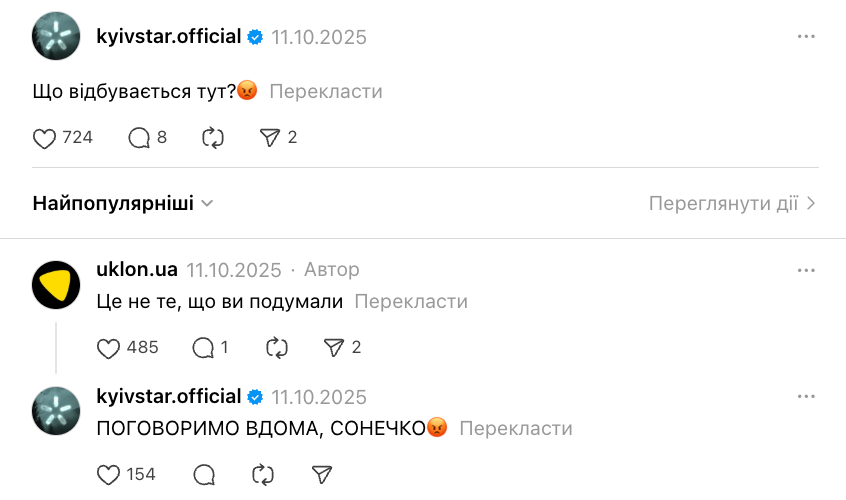Open kyivstar.official profile from top username
The image size is (846, 500).
pos(169,37)
